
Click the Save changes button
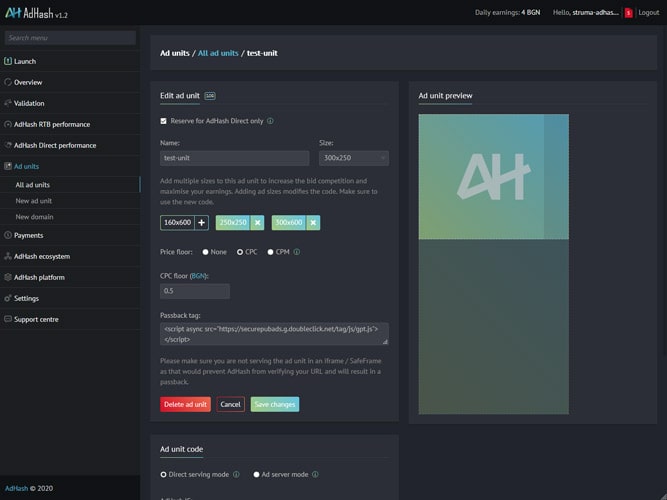[x=274, y=405]
